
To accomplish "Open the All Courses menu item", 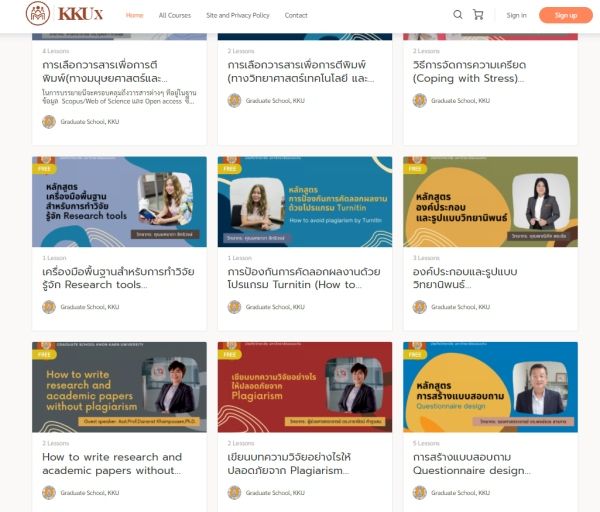I will pos(174,15).
